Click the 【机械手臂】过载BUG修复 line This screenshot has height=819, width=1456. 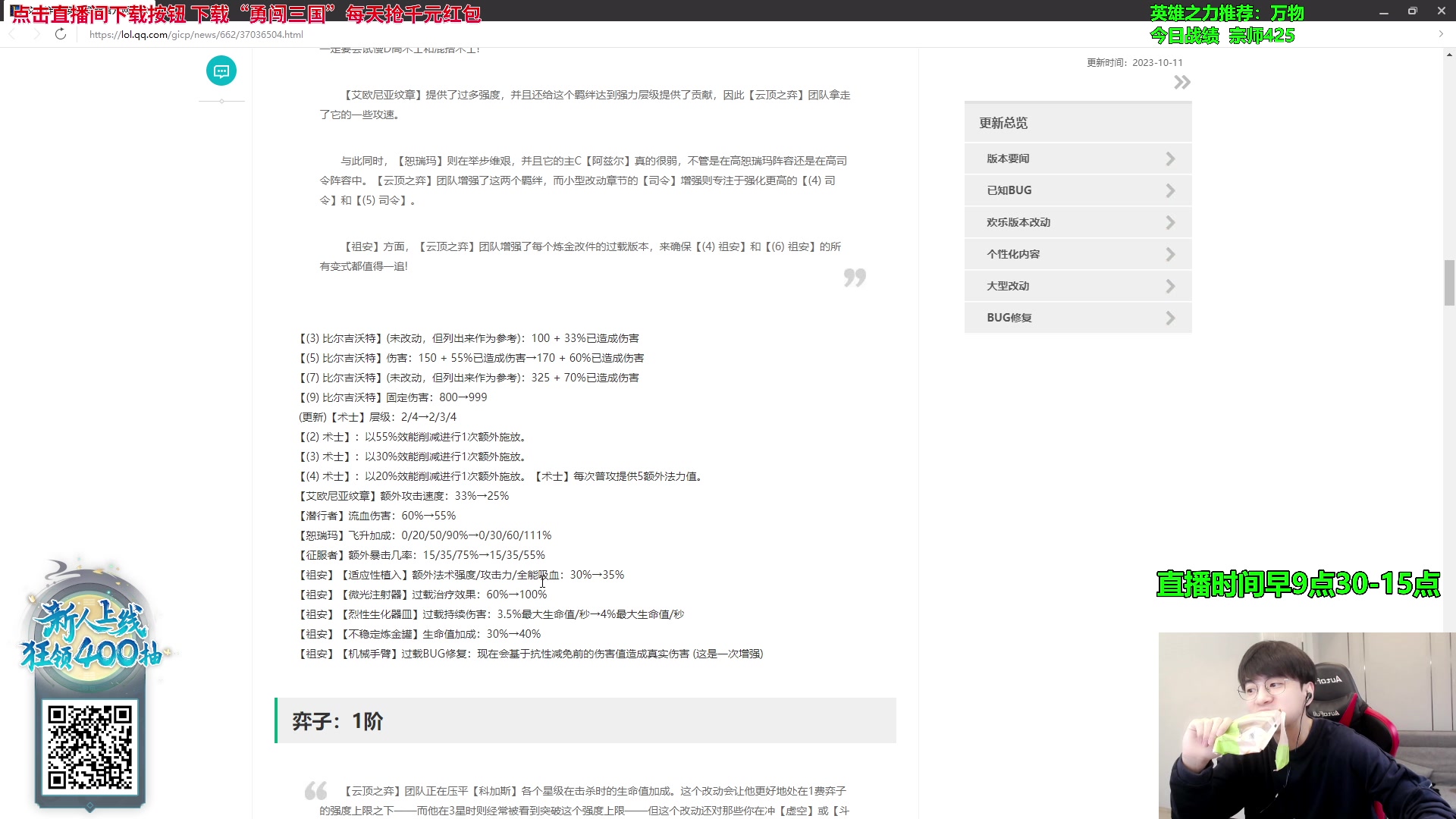click(531, 654)
